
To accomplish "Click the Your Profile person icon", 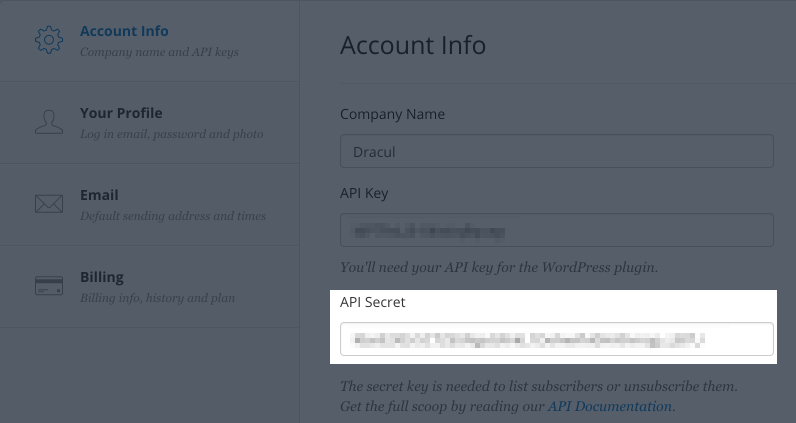I will point(49,122).
